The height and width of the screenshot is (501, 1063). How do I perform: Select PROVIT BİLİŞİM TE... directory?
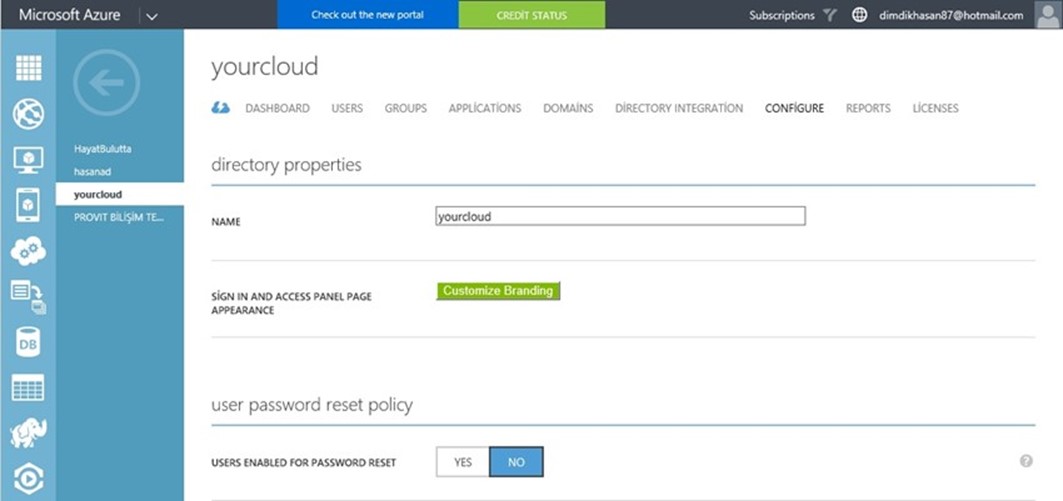[119, 217]
